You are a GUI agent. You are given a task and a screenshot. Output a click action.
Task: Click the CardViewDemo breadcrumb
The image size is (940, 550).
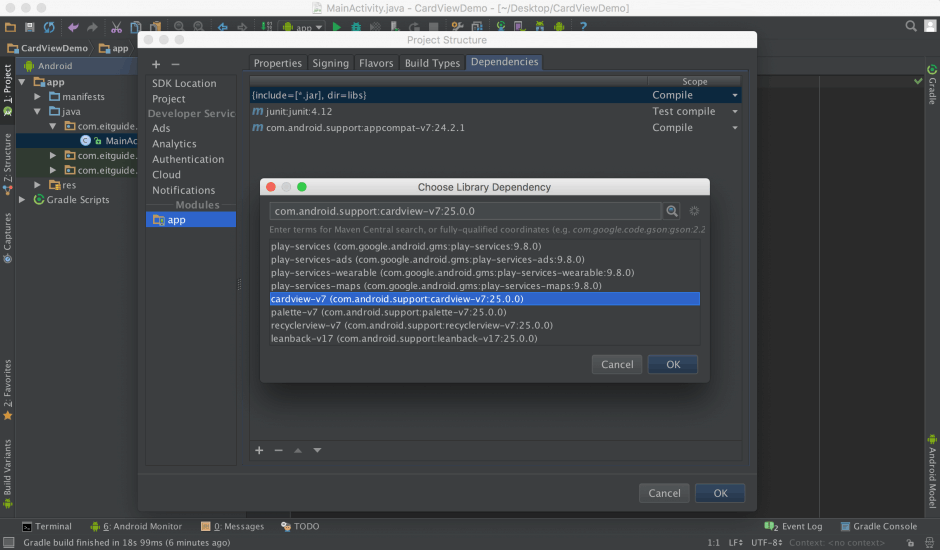click(48, 48)
